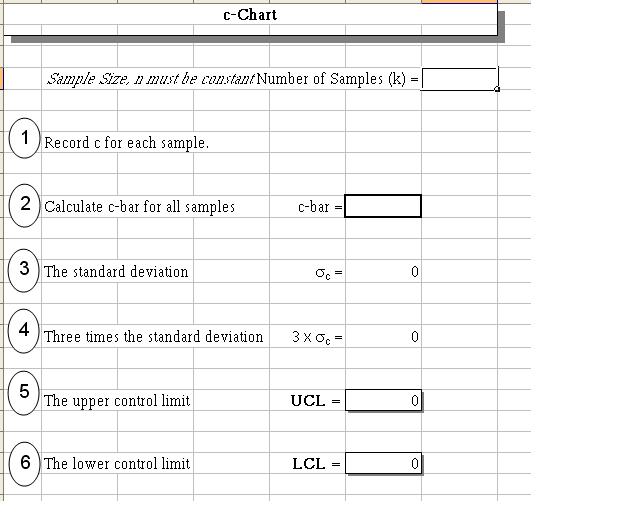Click the circled step 5 marker
Viewport: 640px width, 512px height.
click(x=24, y=394)
